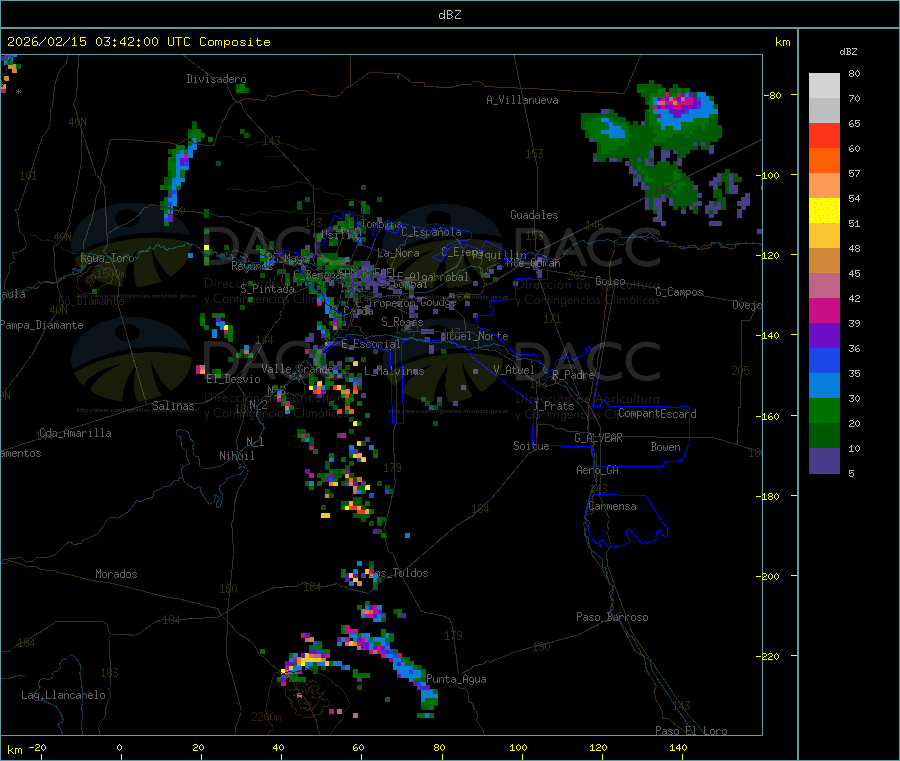Click the C_Española label
Viewport: 900px width, 761px height.
(431, 232)
